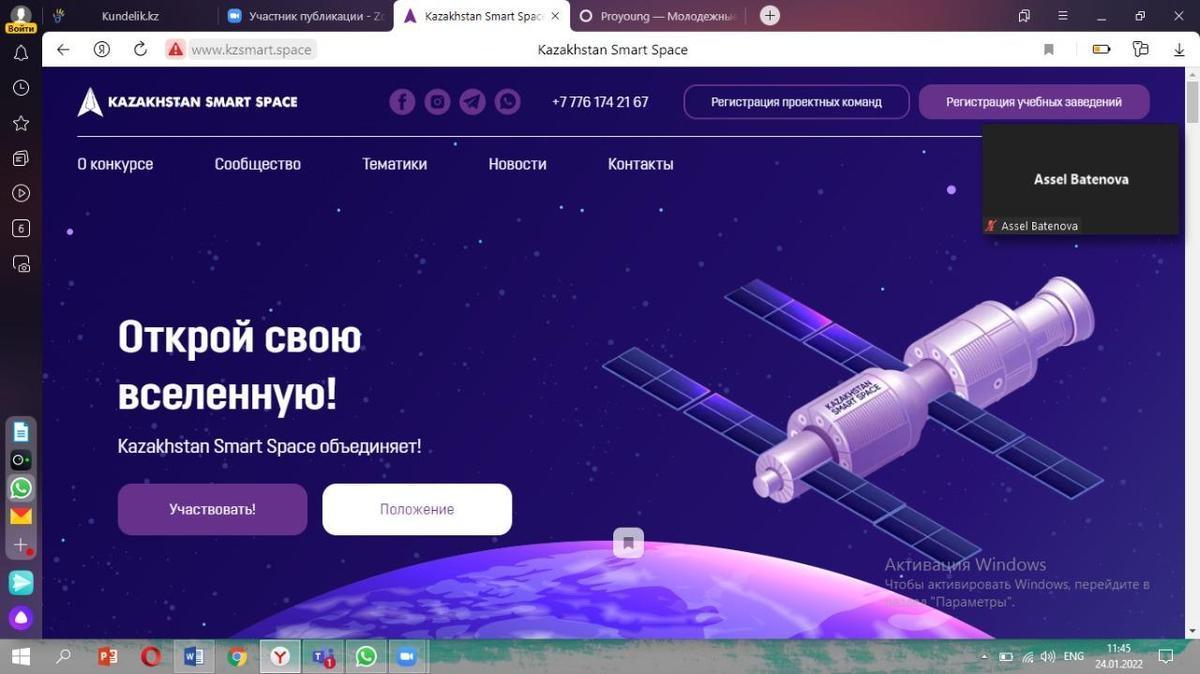Click the Zoom icon in the taskbar
Viewport: 1200px width, 674px height.
(x=406, y=657)
